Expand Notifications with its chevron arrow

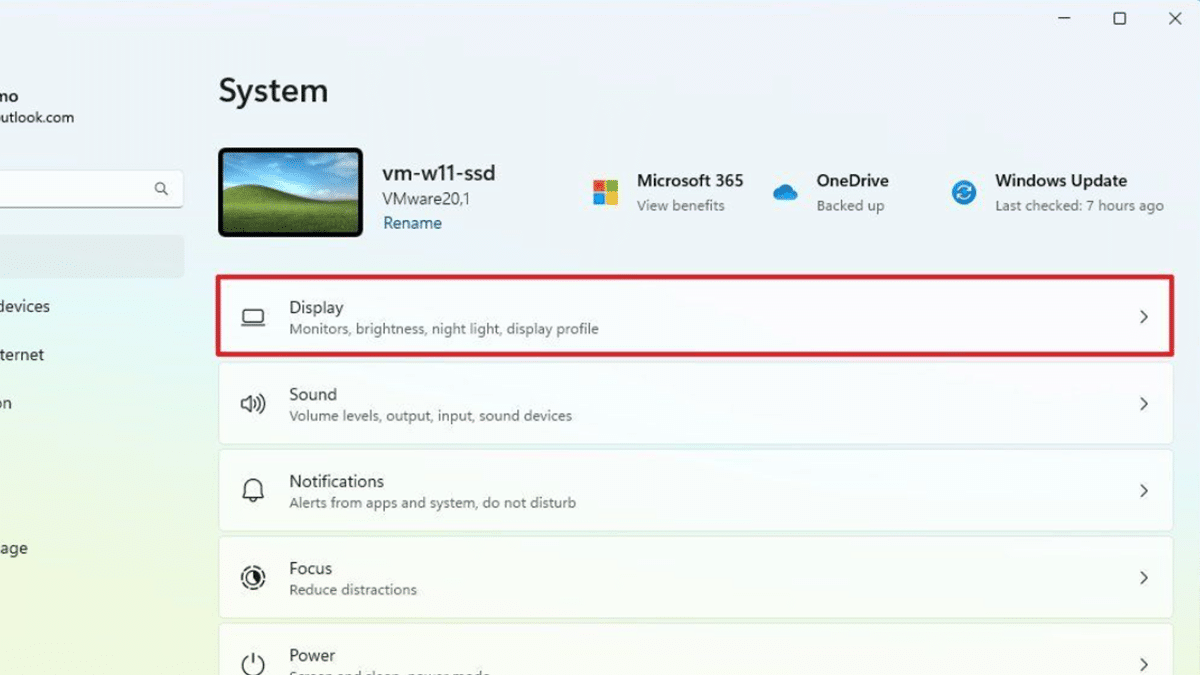(1144, 491)
